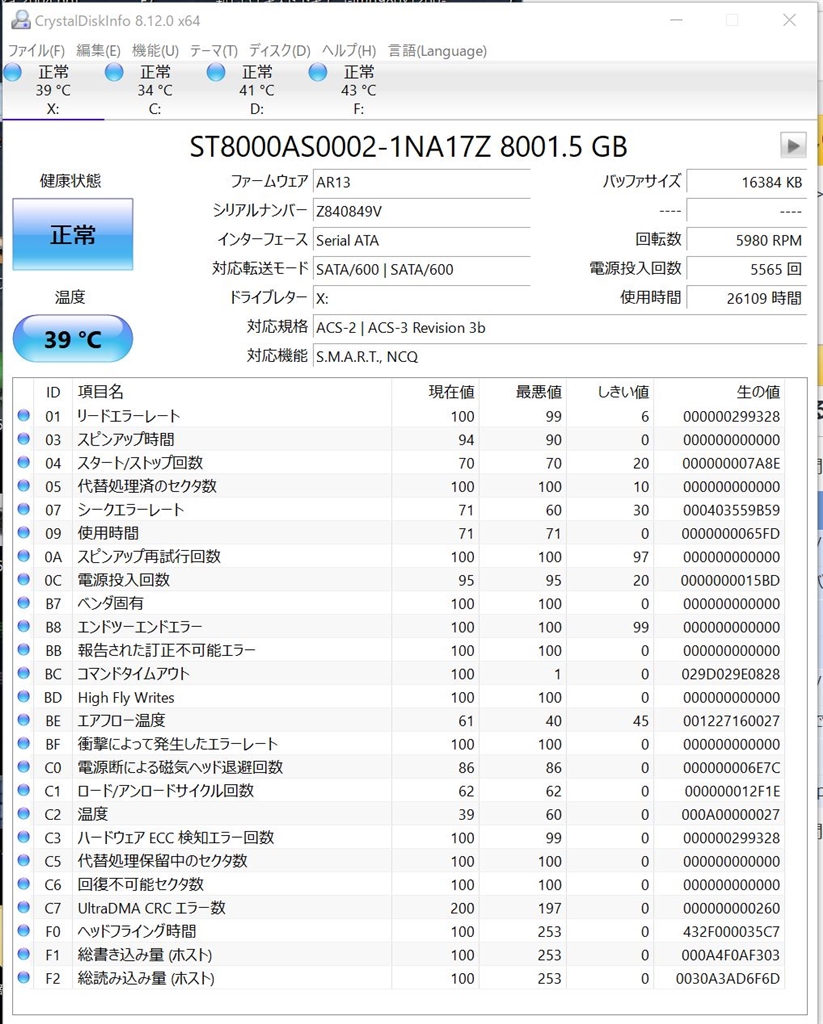
Task: Select the ロード/アンロードサイクル回数 row name
Action: tap(165, 791)
